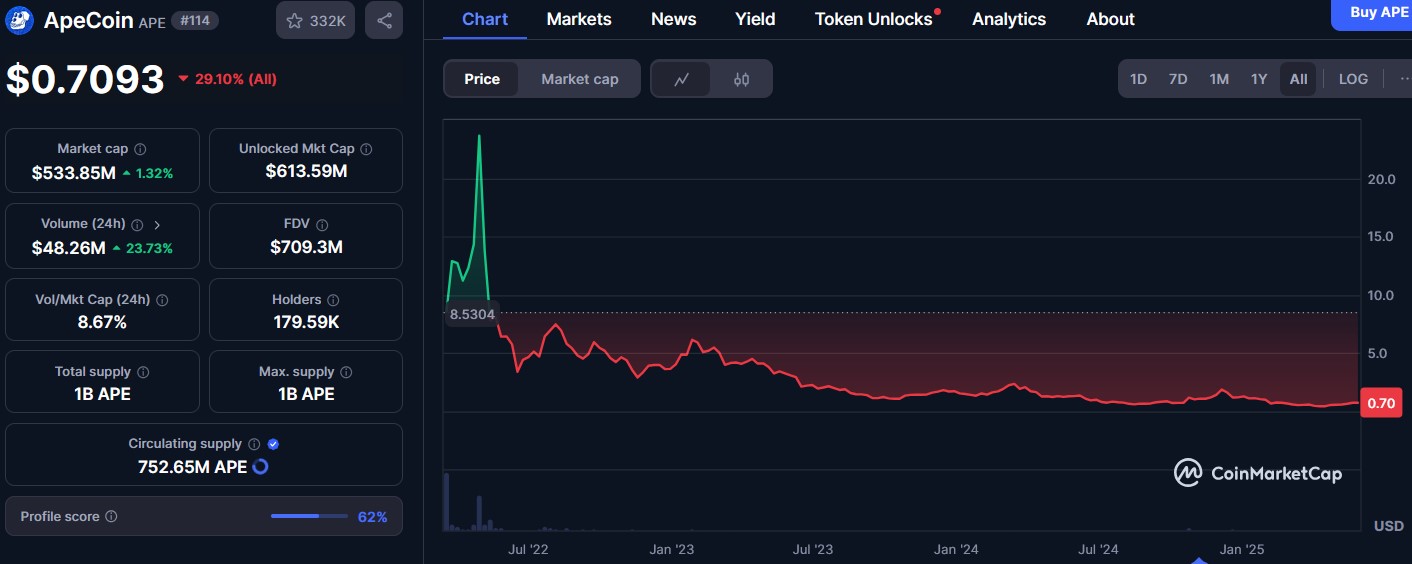
Task: Click the 8.5304 starting price label
Action: (x=472, y=314)
